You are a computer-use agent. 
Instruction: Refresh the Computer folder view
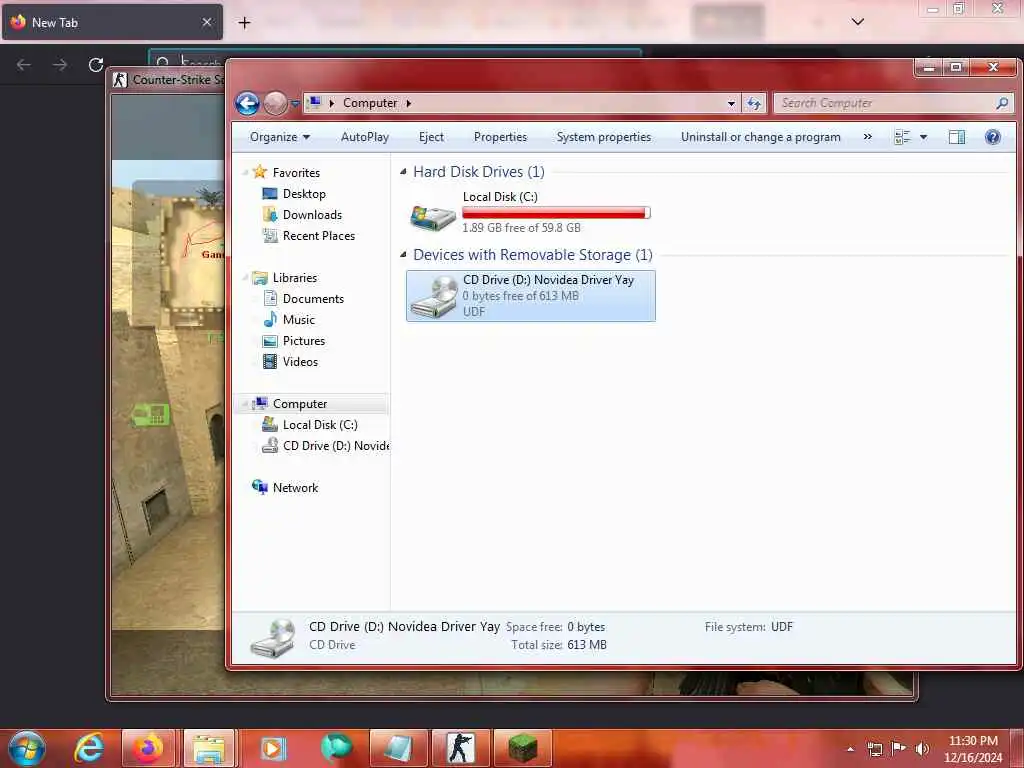(754, 103)
